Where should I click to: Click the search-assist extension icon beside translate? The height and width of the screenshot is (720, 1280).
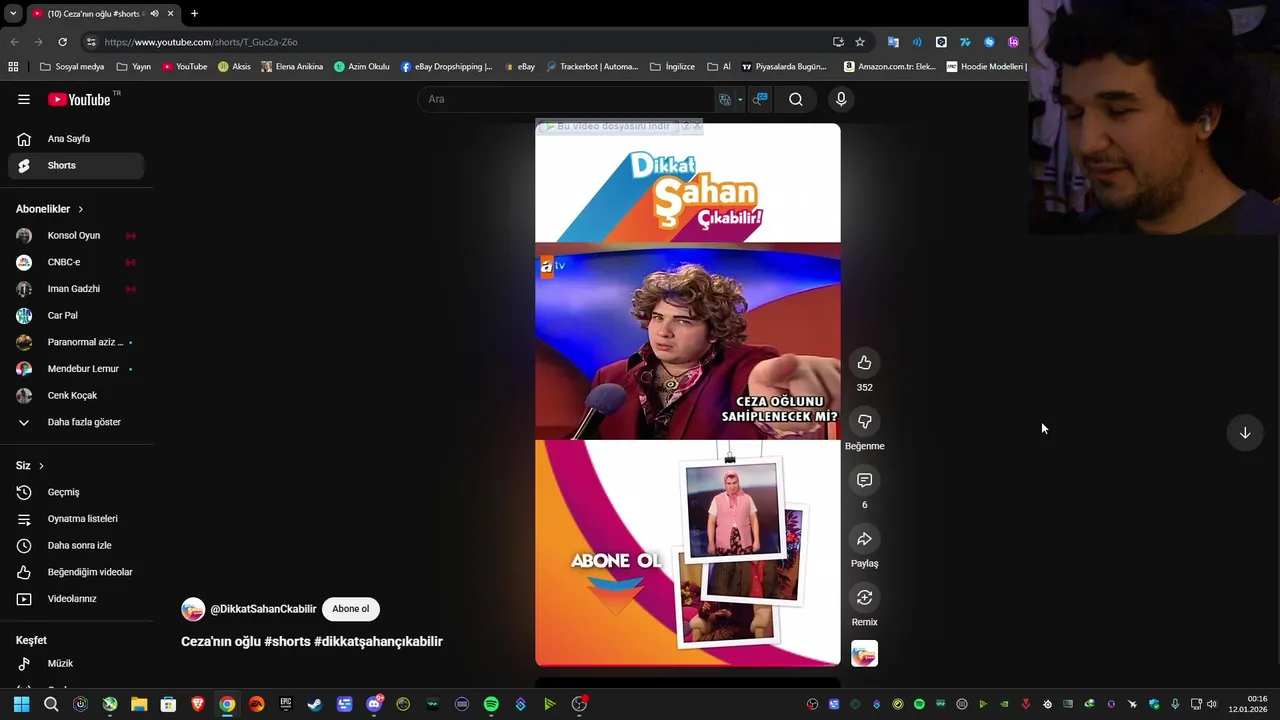[x=760, y=99]
